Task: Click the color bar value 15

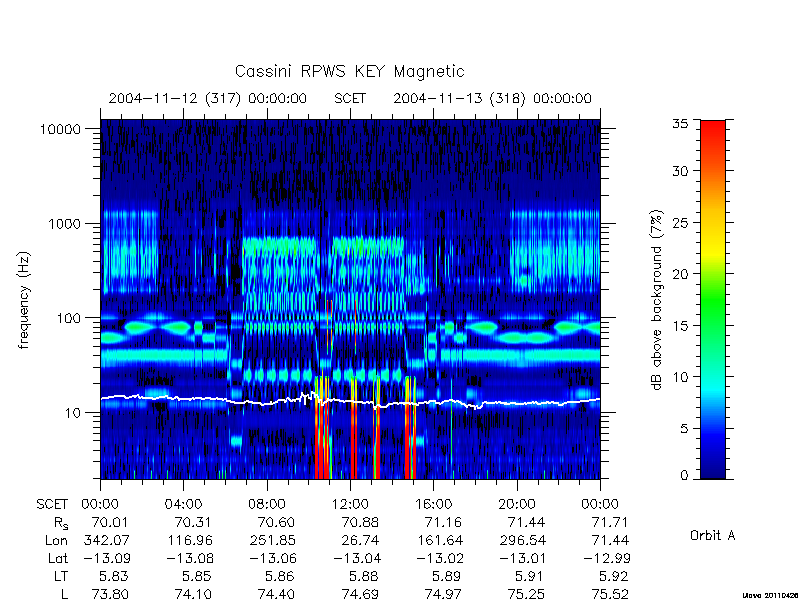Action: click(x=680, y=326)
